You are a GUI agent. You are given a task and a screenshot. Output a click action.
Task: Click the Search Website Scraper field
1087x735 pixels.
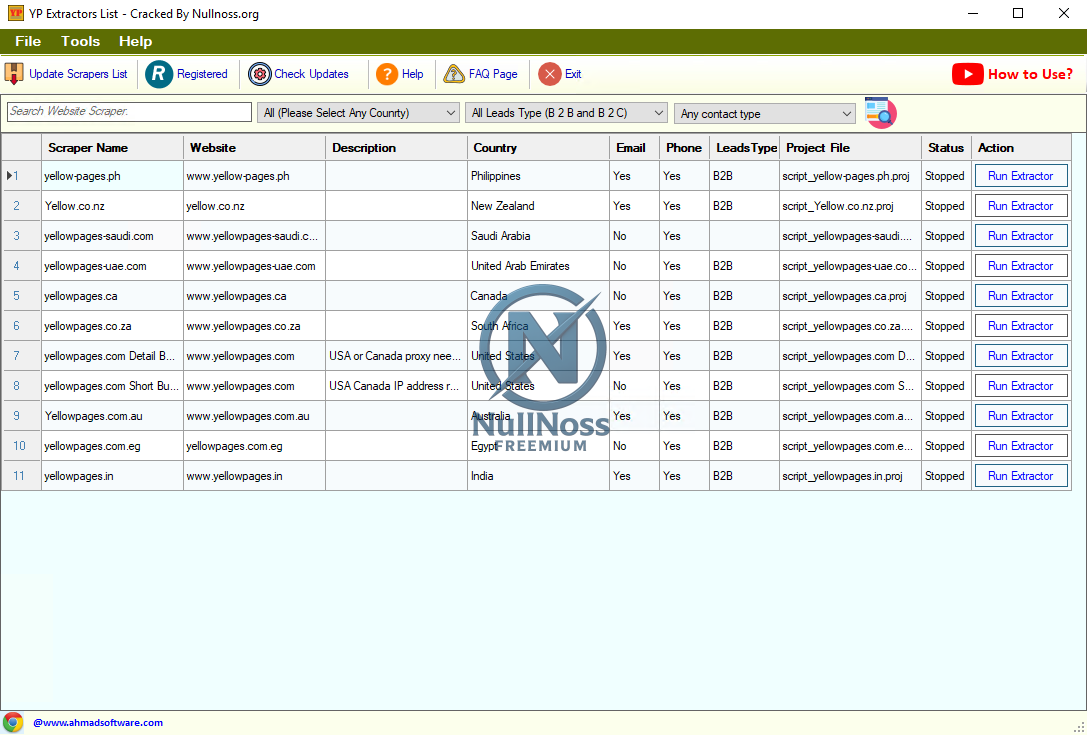[x=128, y=112]
